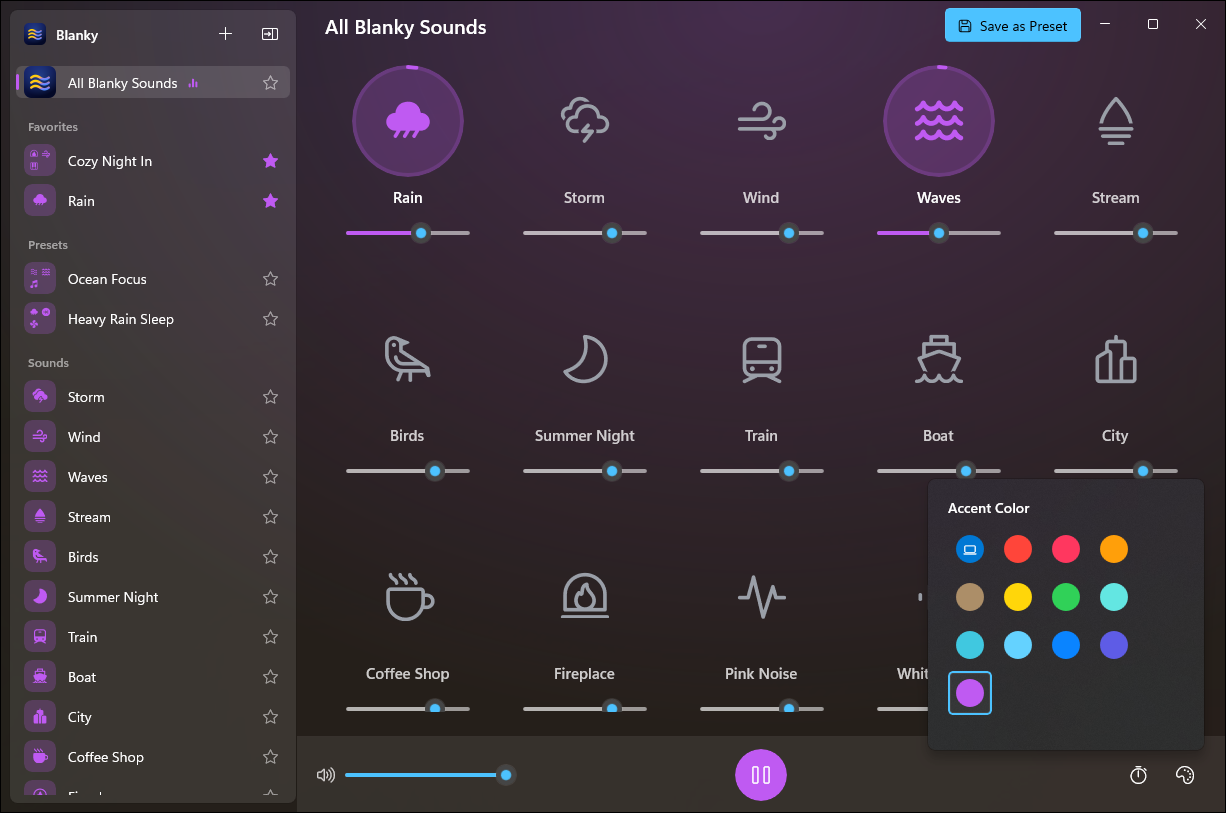Select Summer Night in Sounds list
The width and height of the screenshot is (1226, 813).
coord(153,597)
